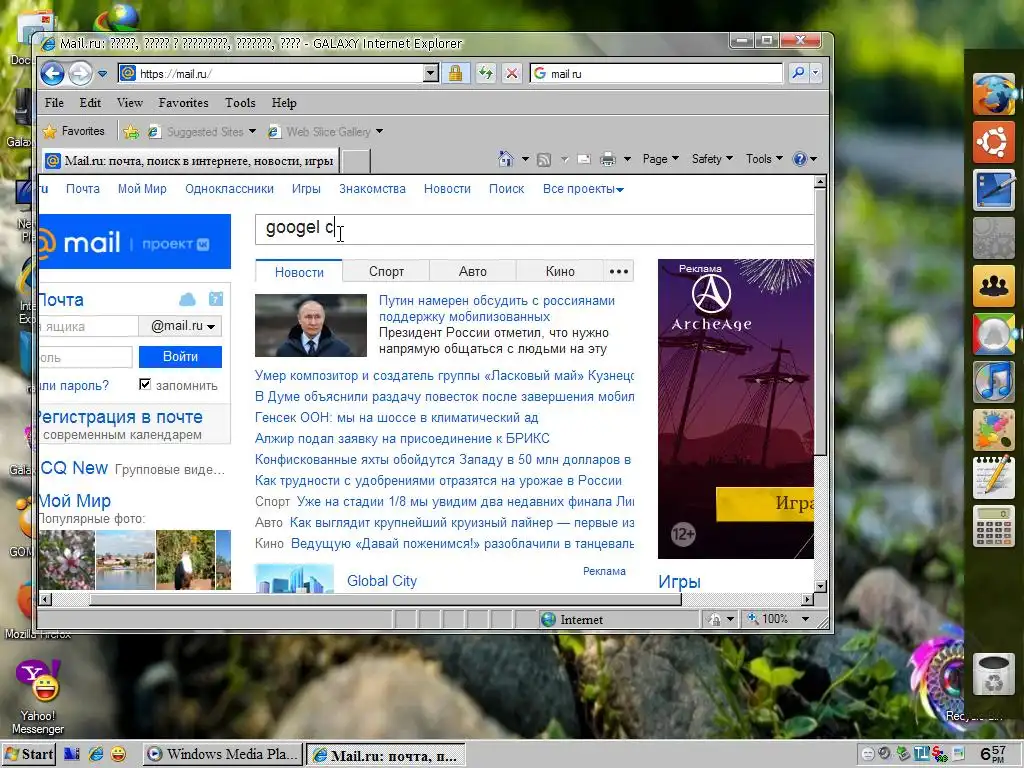Click the Home icon in command bar

[505, 159]
